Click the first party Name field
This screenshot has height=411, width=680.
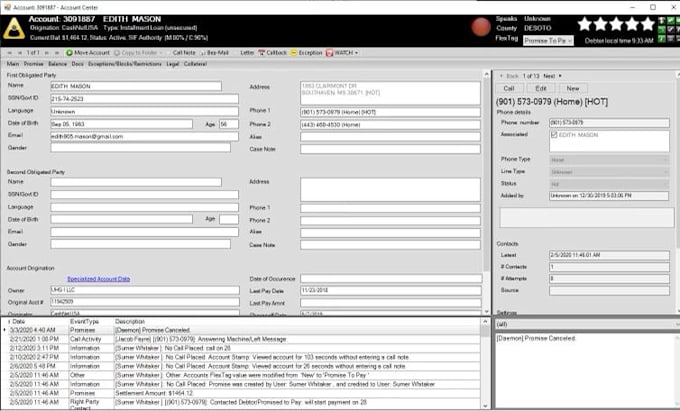[136, 86]
